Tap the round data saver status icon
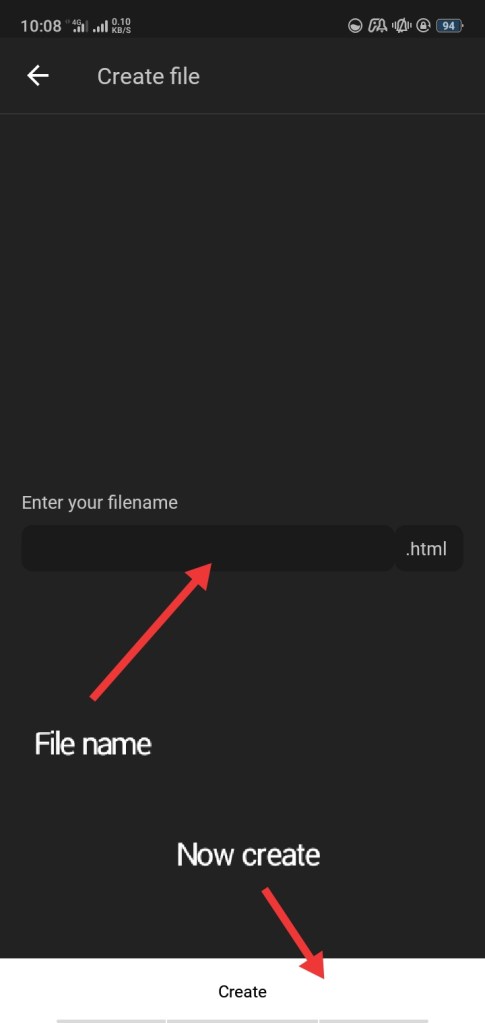Image resolution: width=485 pixels, height=1023 pixels. (355, 26)
